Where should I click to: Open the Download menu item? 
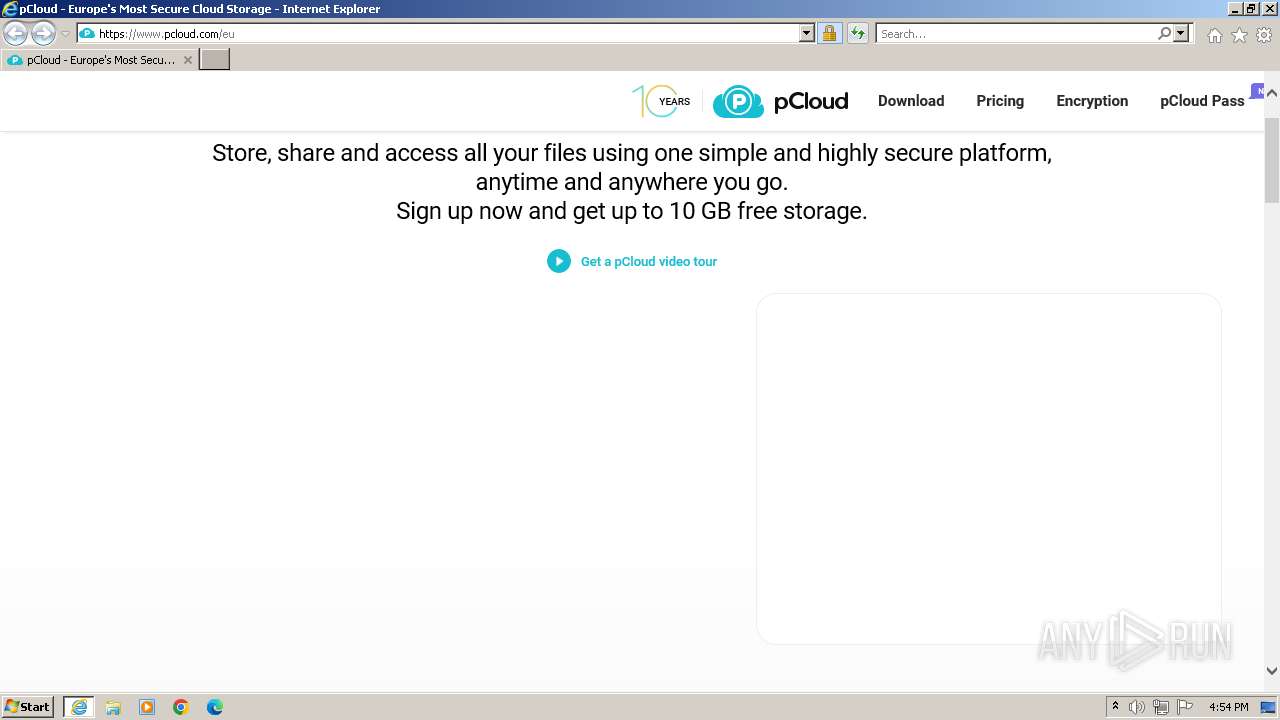pos(911,101)
